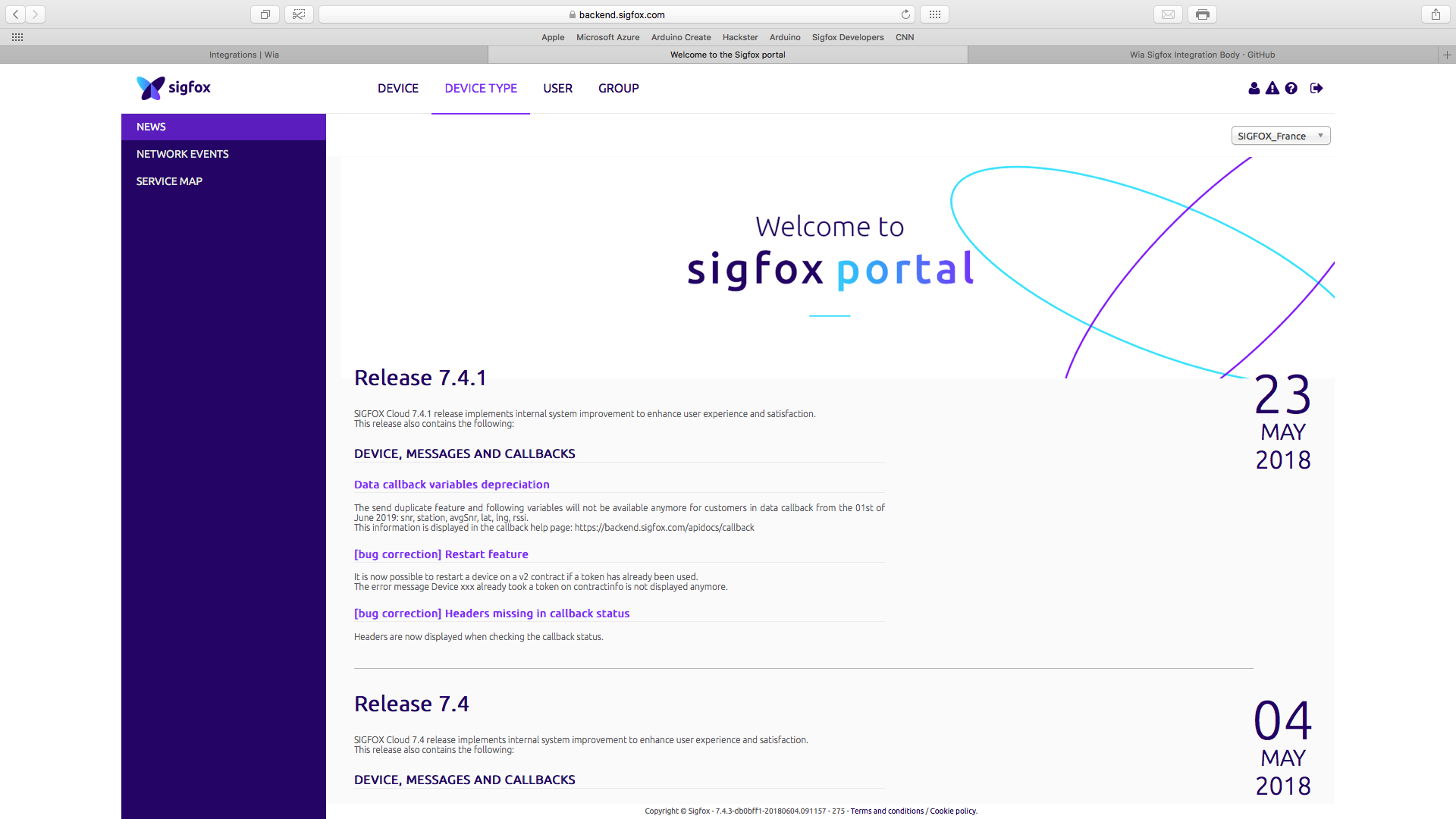
Task: Open the share icon in the browser toolbar
Action: tap(1434, 14)
